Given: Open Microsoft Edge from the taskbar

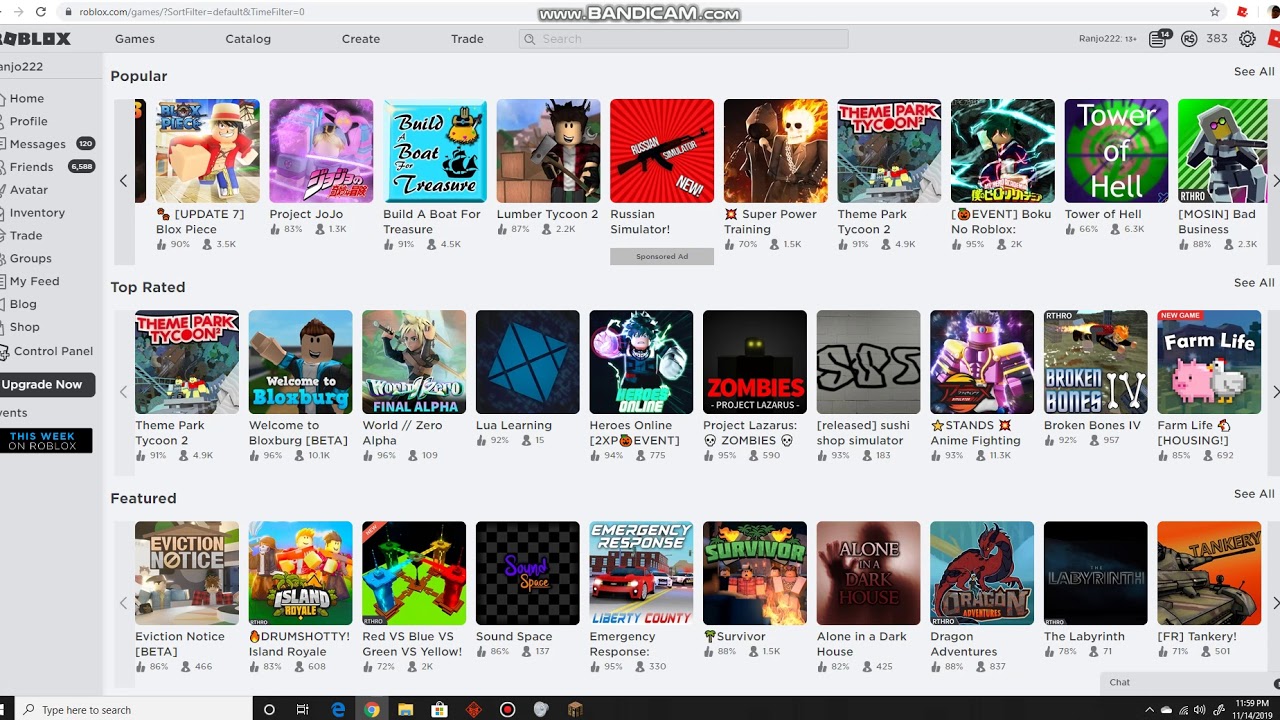Looking at the screenshot, I should tap(338, 709).
